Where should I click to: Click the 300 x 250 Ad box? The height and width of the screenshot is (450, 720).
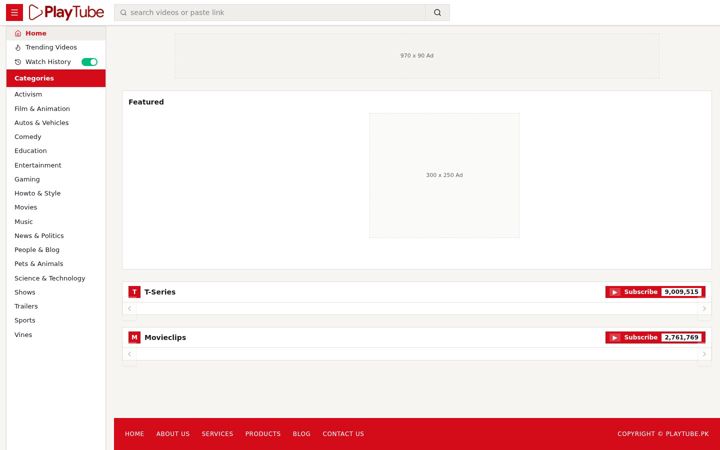coord(444,175)
